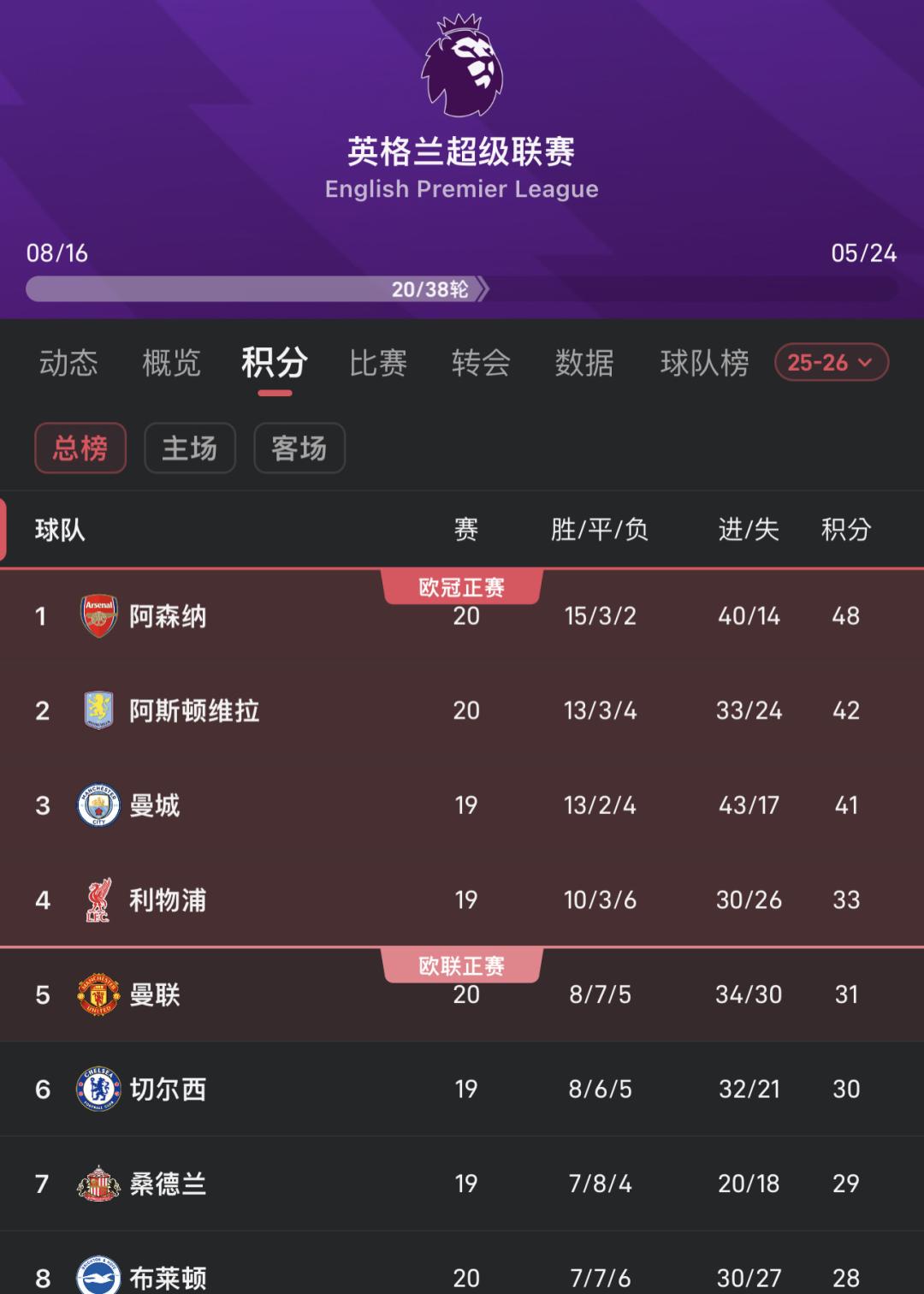Switch to 总榜 overall standings filter

pos(80,448)
